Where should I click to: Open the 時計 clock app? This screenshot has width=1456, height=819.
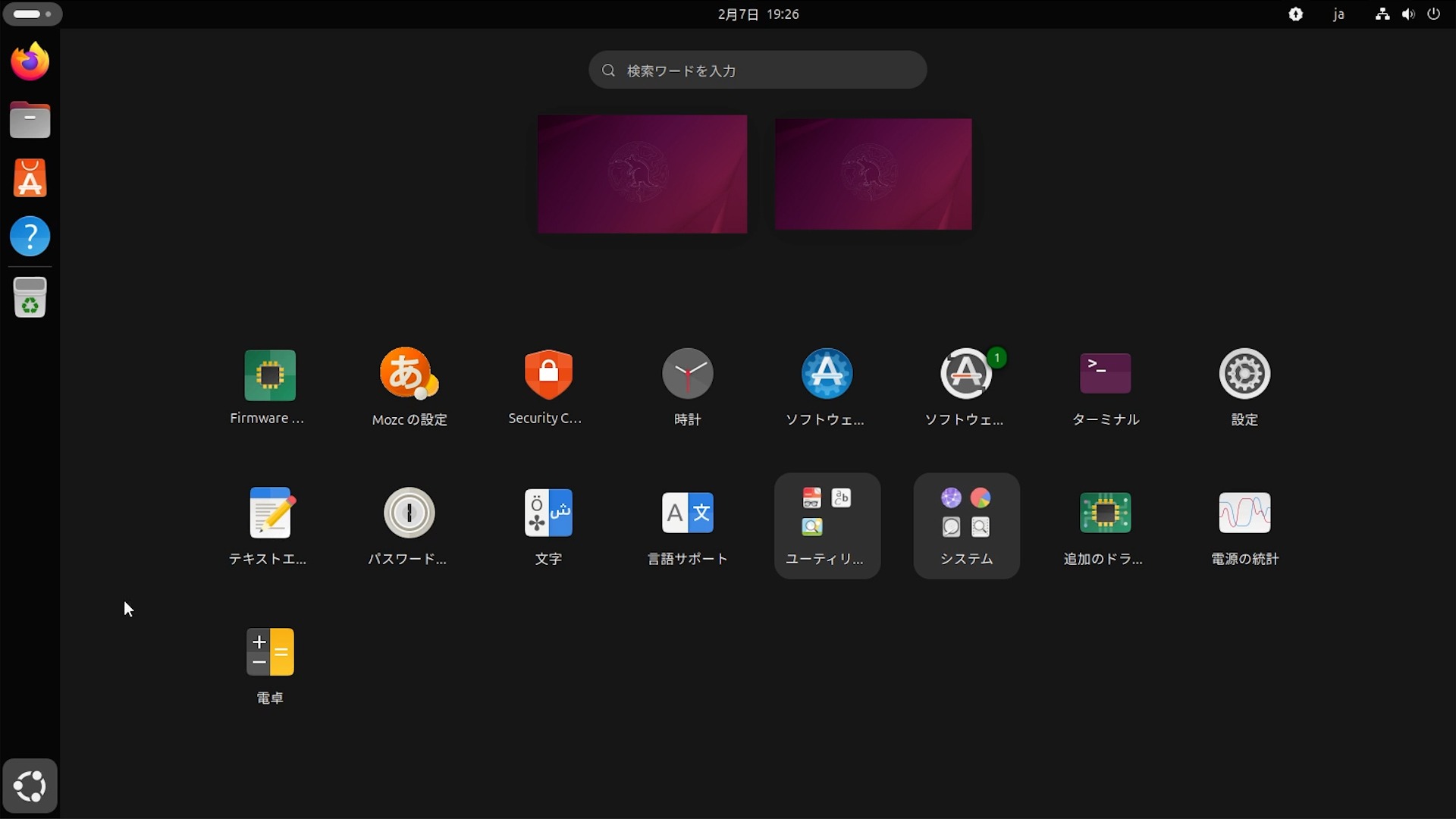pos(687,375)
